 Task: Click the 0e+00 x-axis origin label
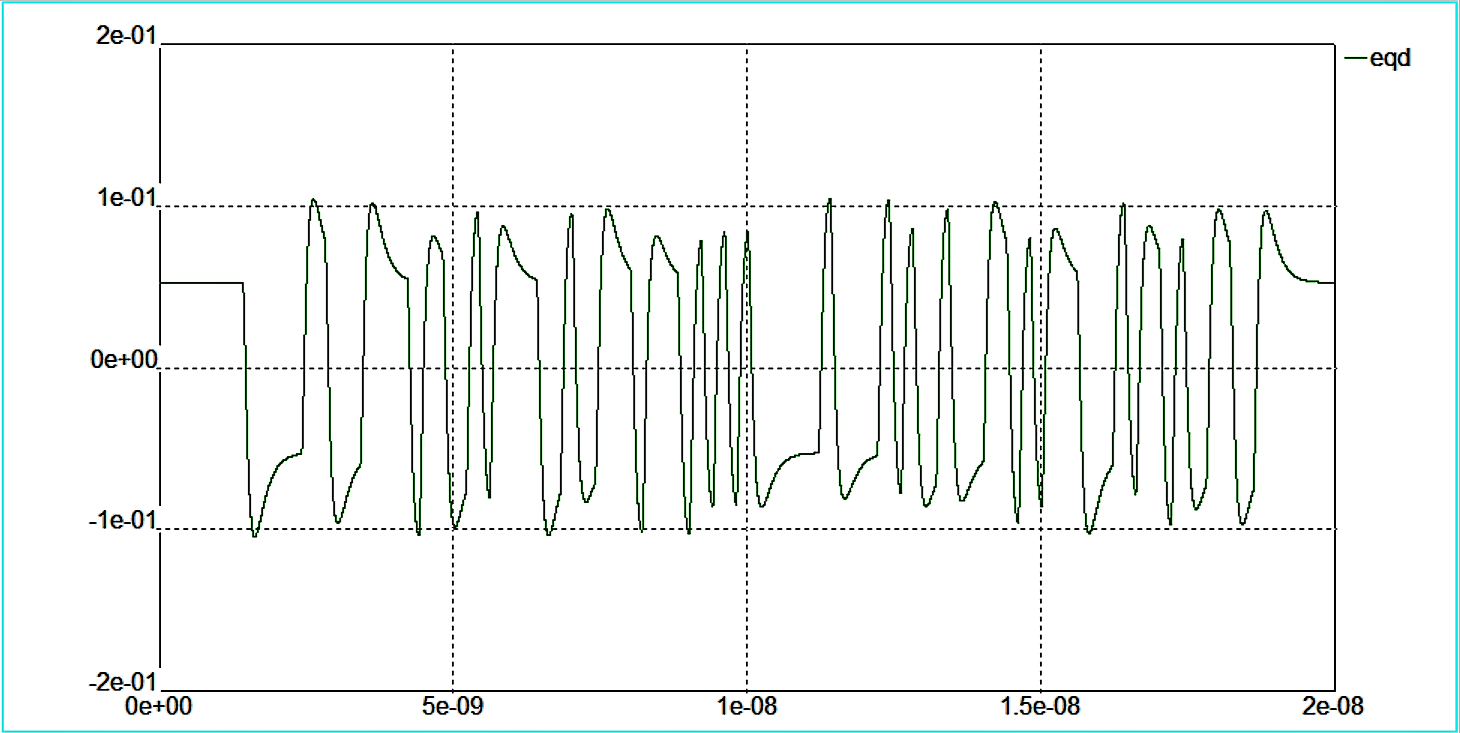click(x=163, y=707)
